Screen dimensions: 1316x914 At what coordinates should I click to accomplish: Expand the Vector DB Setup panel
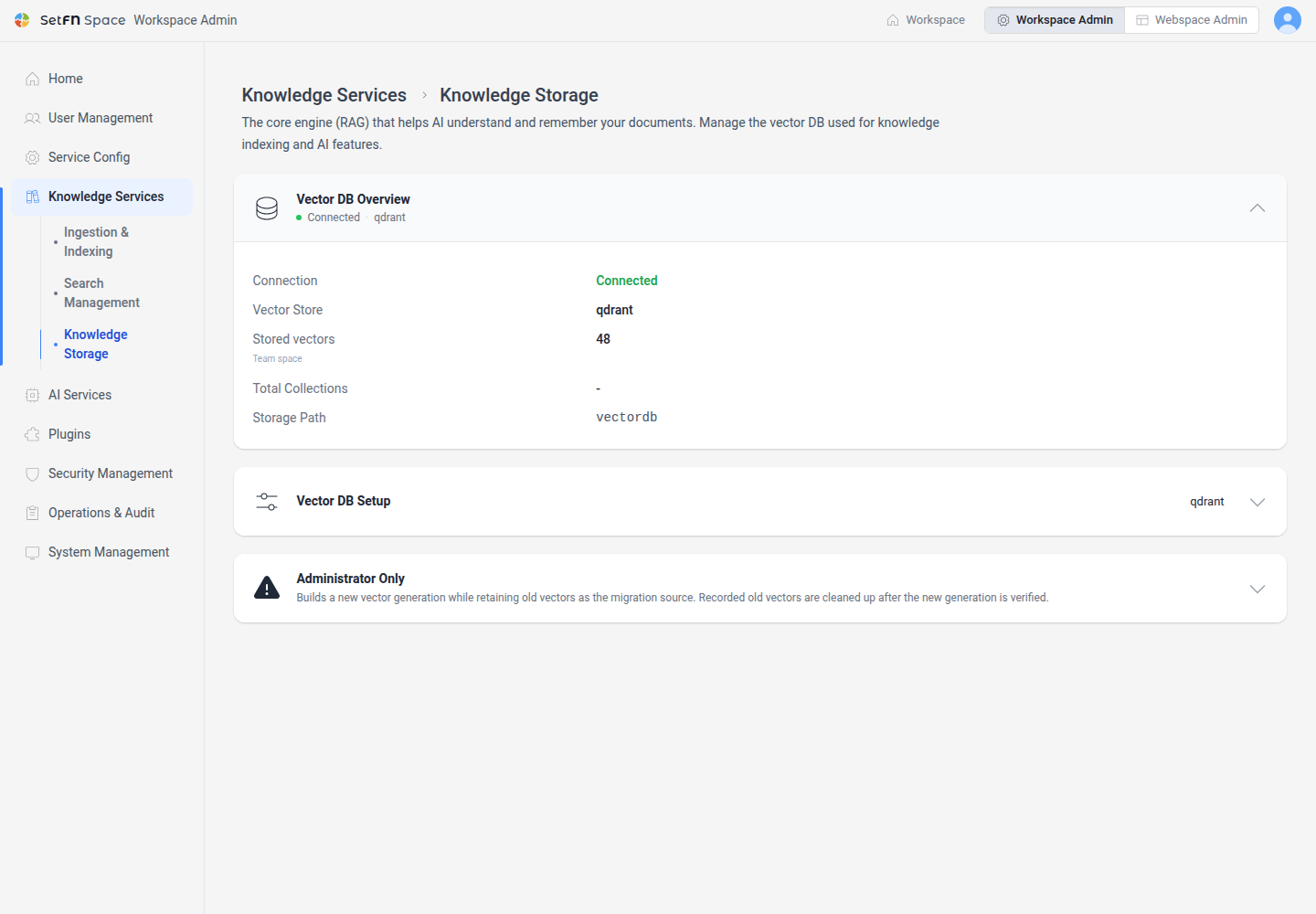[x=1258, y=502]
